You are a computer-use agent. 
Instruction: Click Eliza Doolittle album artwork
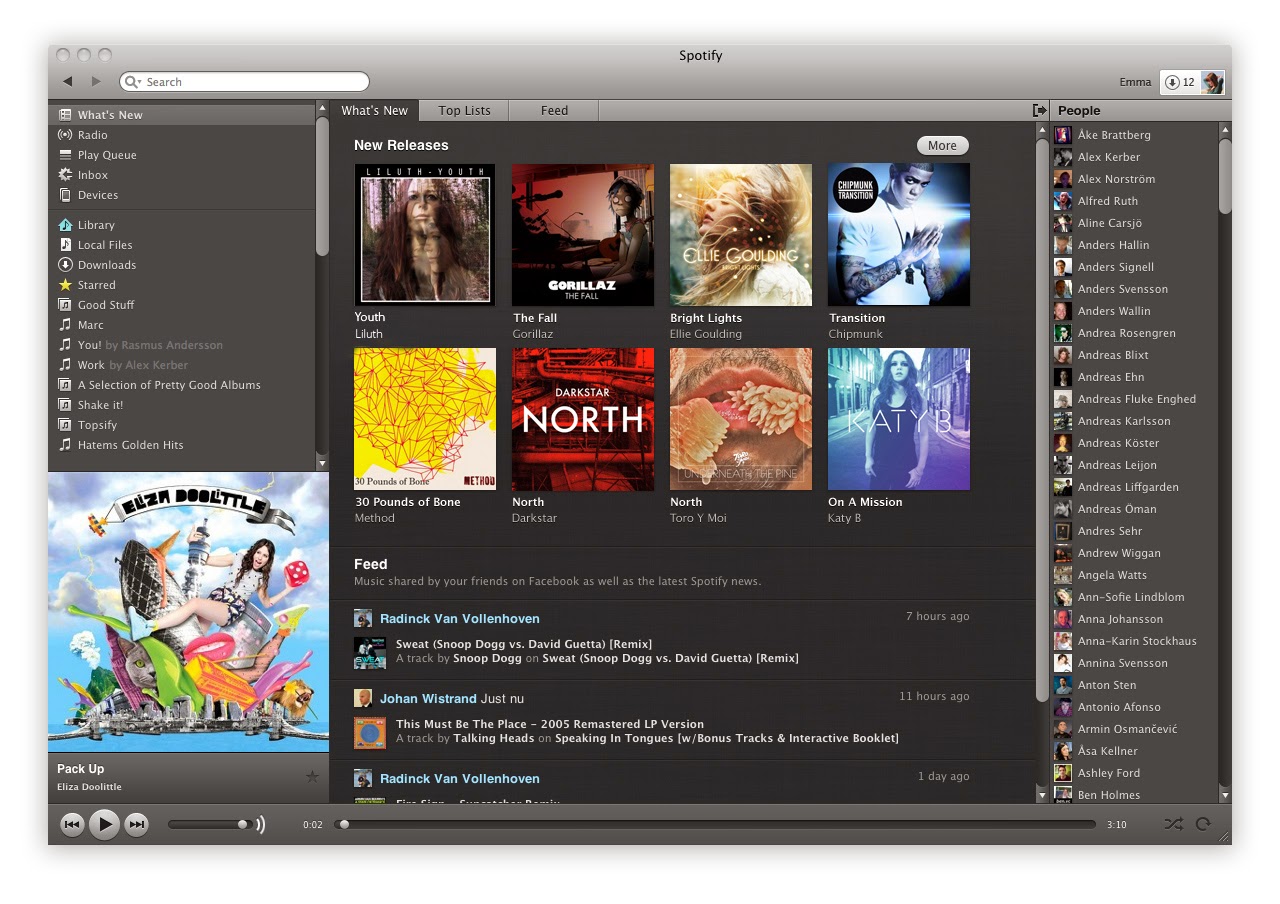[x=188, y=612]
